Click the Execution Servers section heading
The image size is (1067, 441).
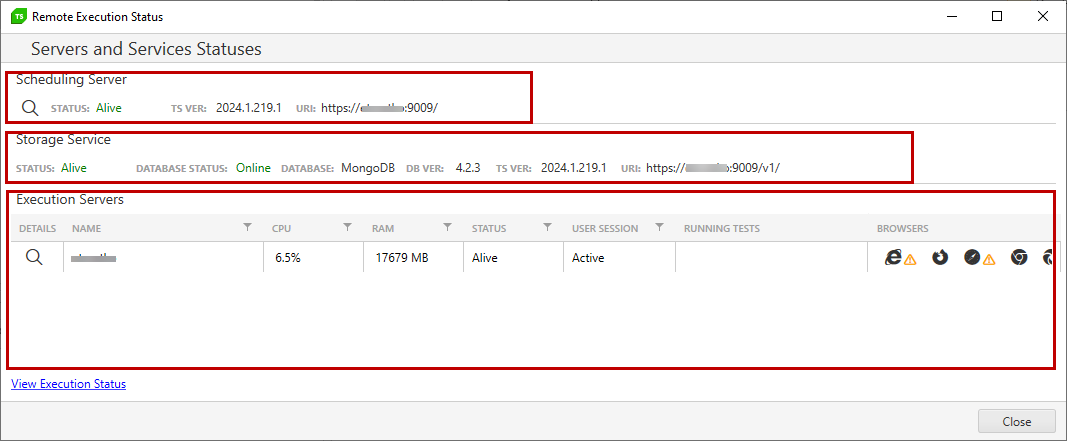tap(69, 199)
